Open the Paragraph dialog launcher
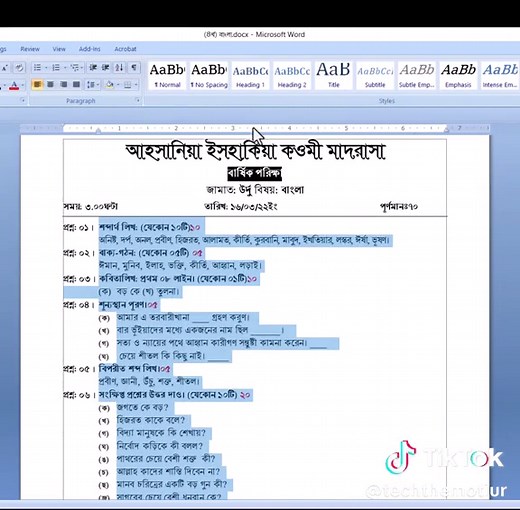The height and width of the screenshot is (510, 520). click(137, 100)
